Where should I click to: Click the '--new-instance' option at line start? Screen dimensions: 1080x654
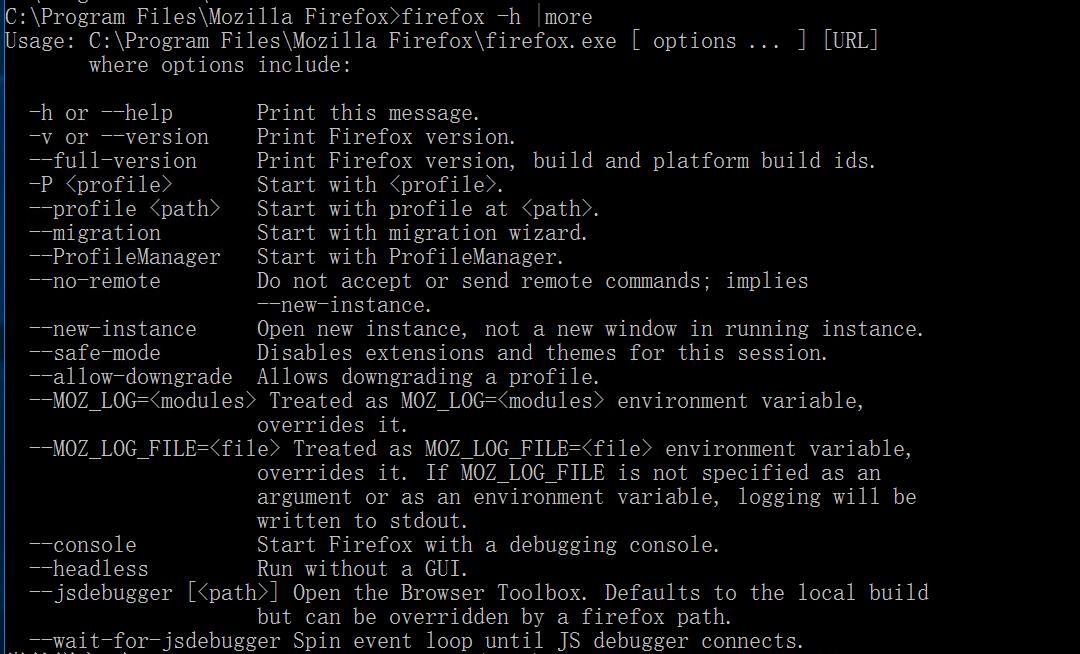coord(113,329)
